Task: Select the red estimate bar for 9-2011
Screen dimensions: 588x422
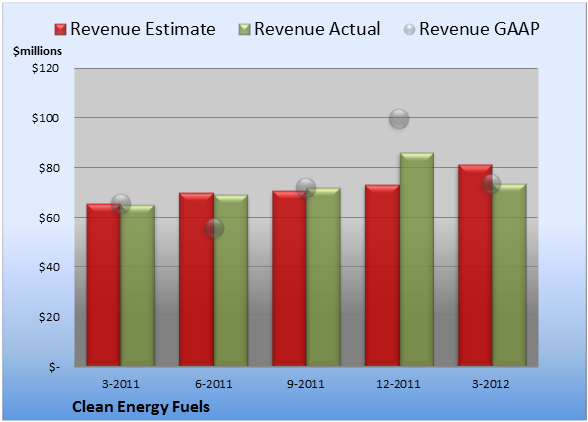Action: click(x=289, y=278)
